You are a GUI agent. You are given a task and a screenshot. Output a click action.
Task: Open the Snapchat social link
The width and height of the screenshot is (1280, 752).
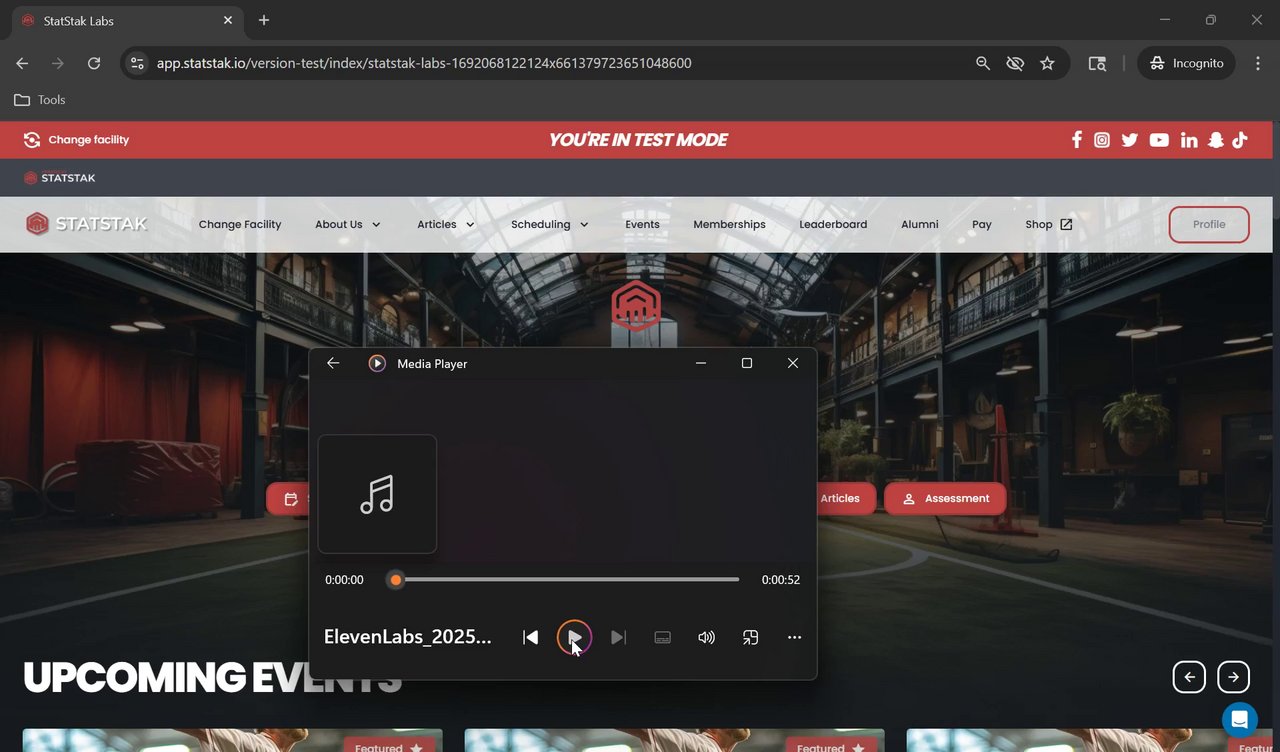tap(1215, 140)
